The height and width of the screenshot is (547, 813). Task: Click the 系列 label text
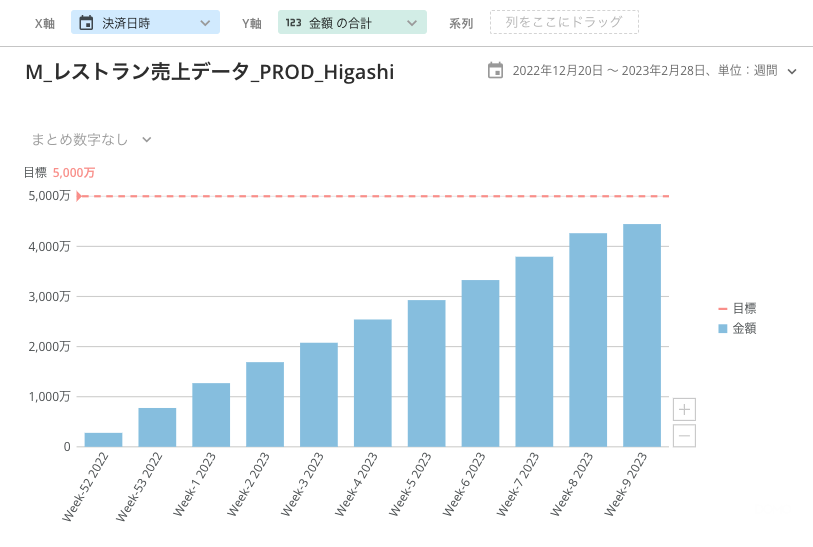click(x=461, y=23)
